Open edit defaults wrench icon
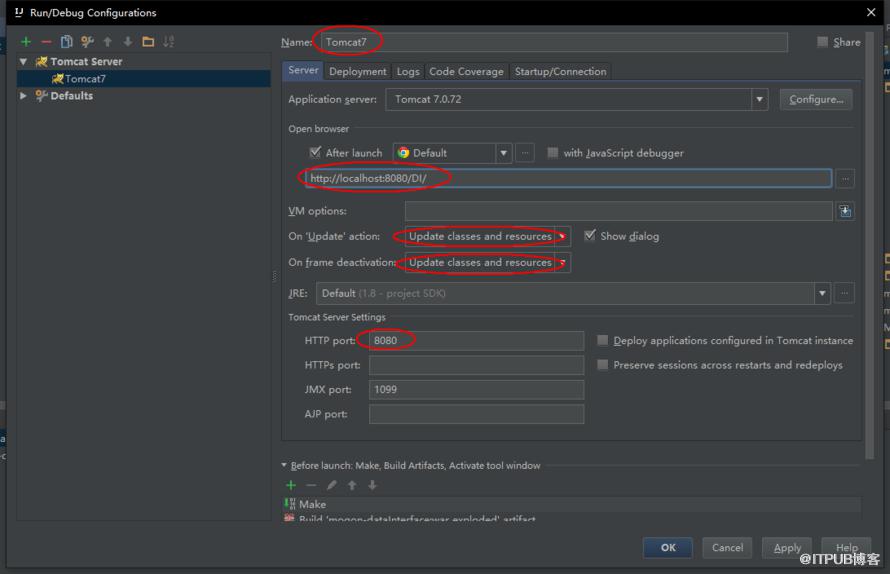 pyautogui.click(x=87, y=41)
